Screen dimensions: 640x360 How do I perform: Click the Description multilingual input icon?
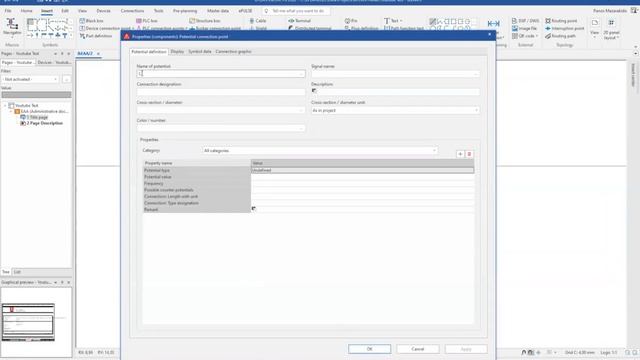[314, 90]
